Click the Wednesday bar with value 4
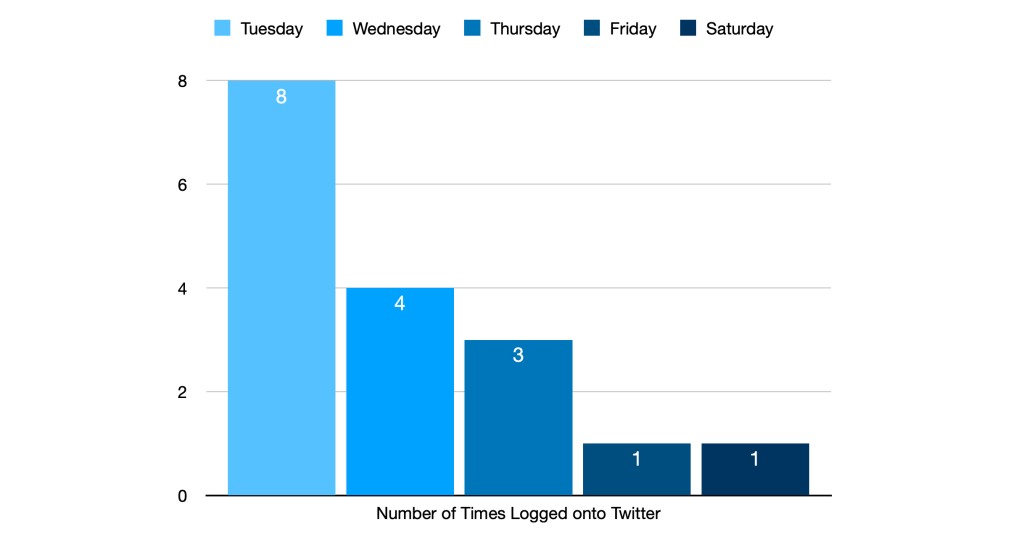The height and width of the screenshot is (538, 1024). coord(400,400)
